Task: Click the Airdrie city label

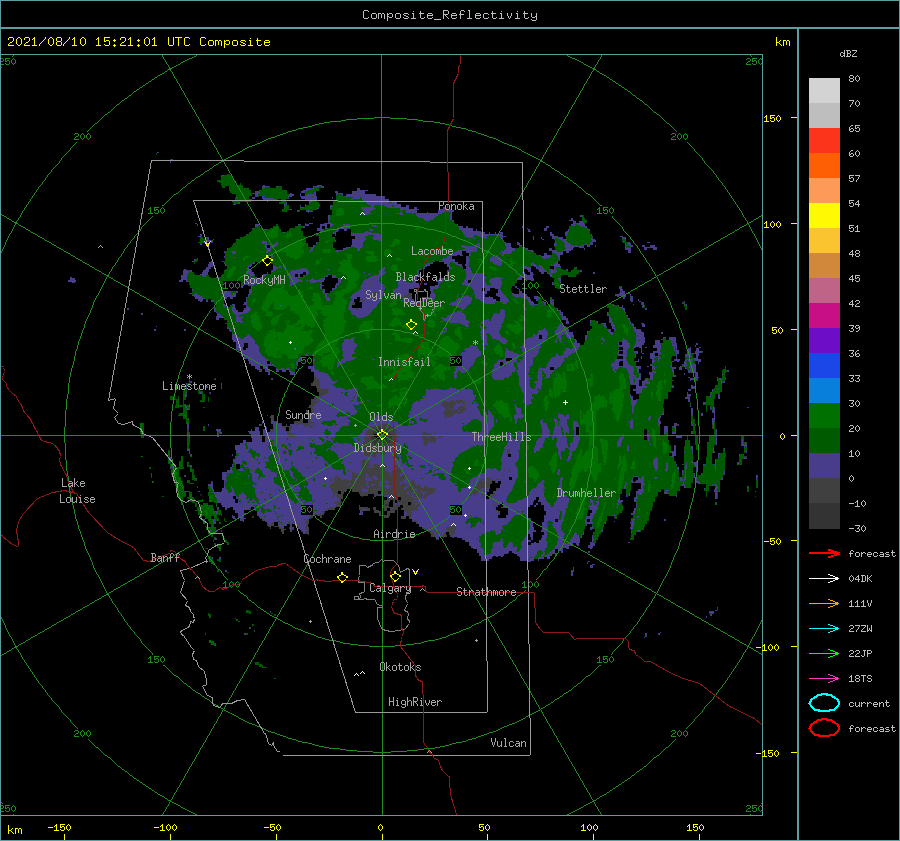Action: point(394,534)
